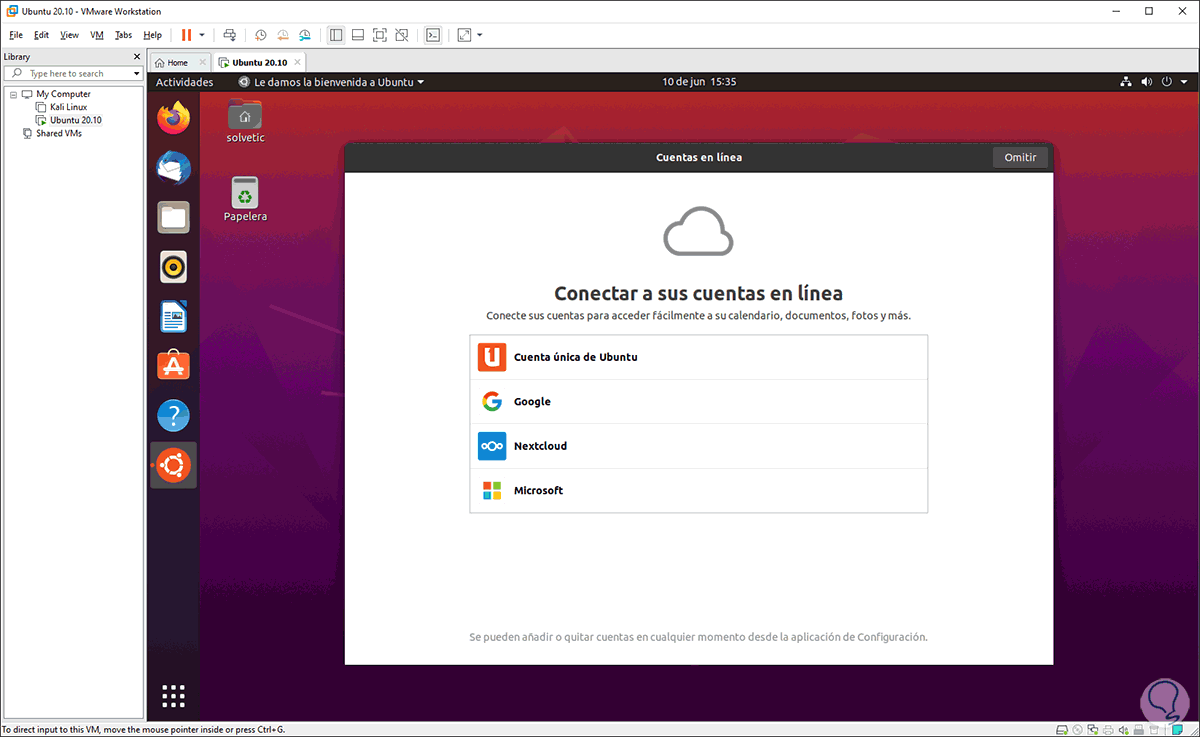Open LibreOffice Writer from the dock
1200x737 pixels.
174,317
